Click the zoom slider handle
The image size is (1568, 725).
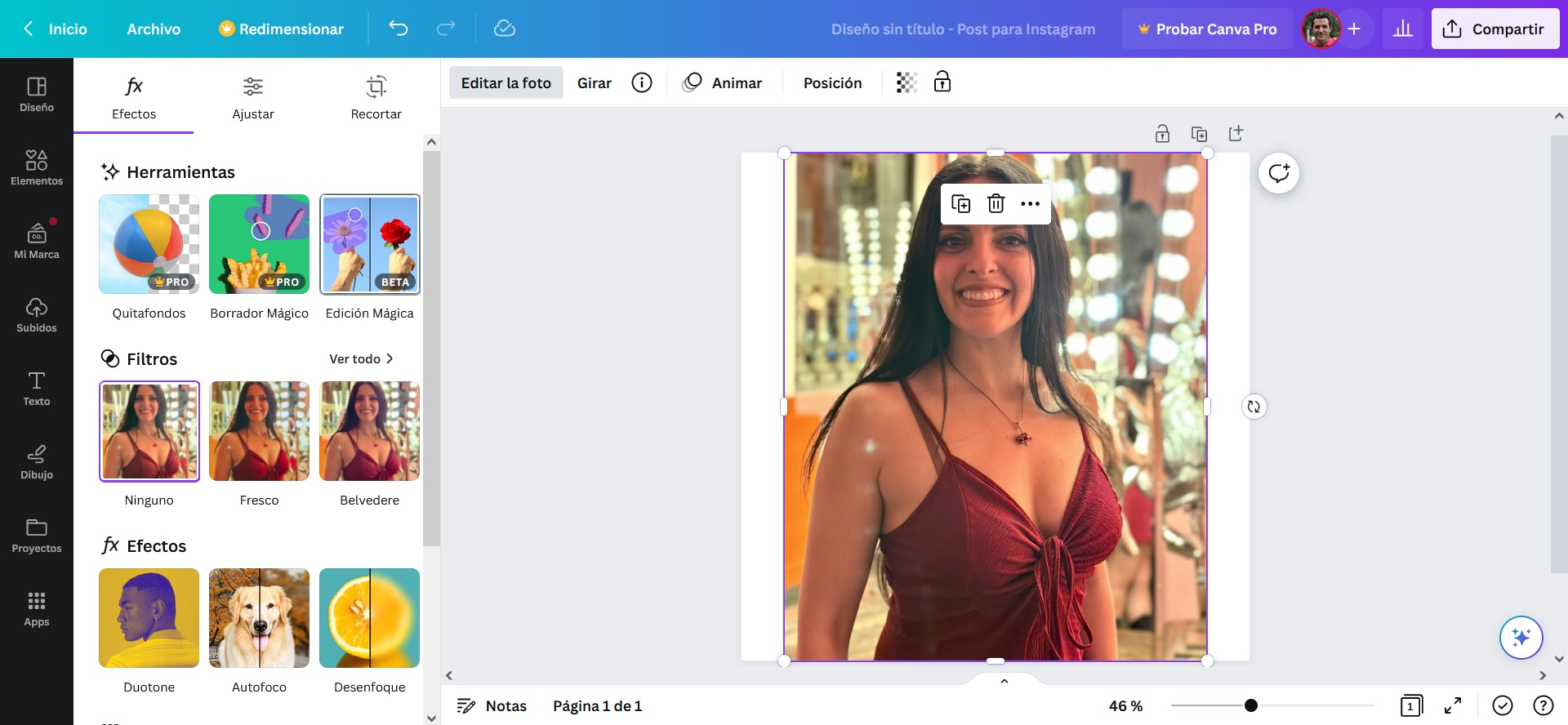[x=1250, y=705]
